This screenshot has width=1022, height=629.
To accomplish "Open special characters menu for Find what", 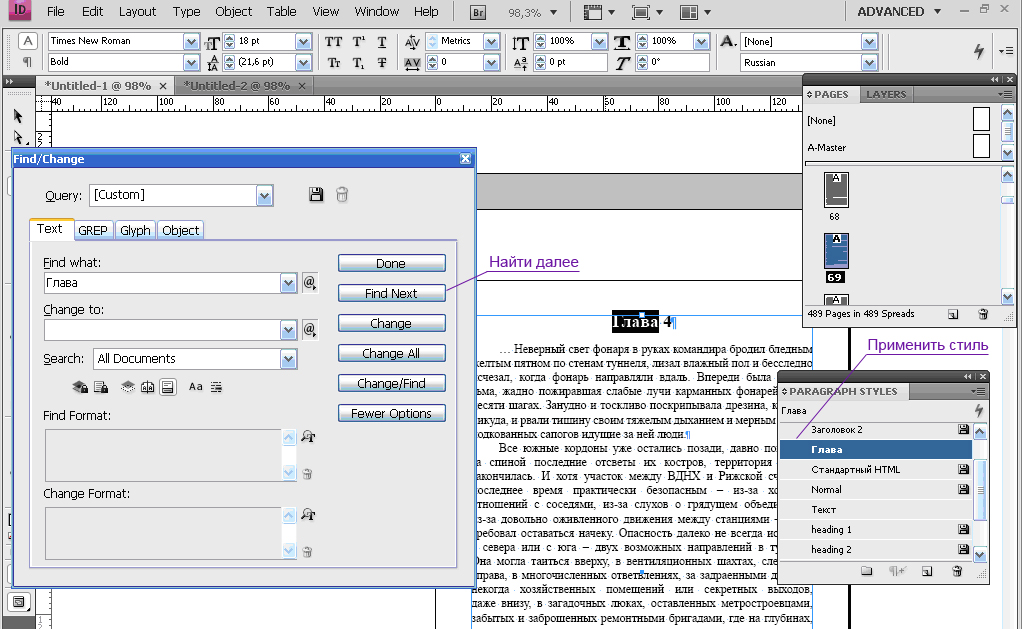I will click(x=310, y=283).
